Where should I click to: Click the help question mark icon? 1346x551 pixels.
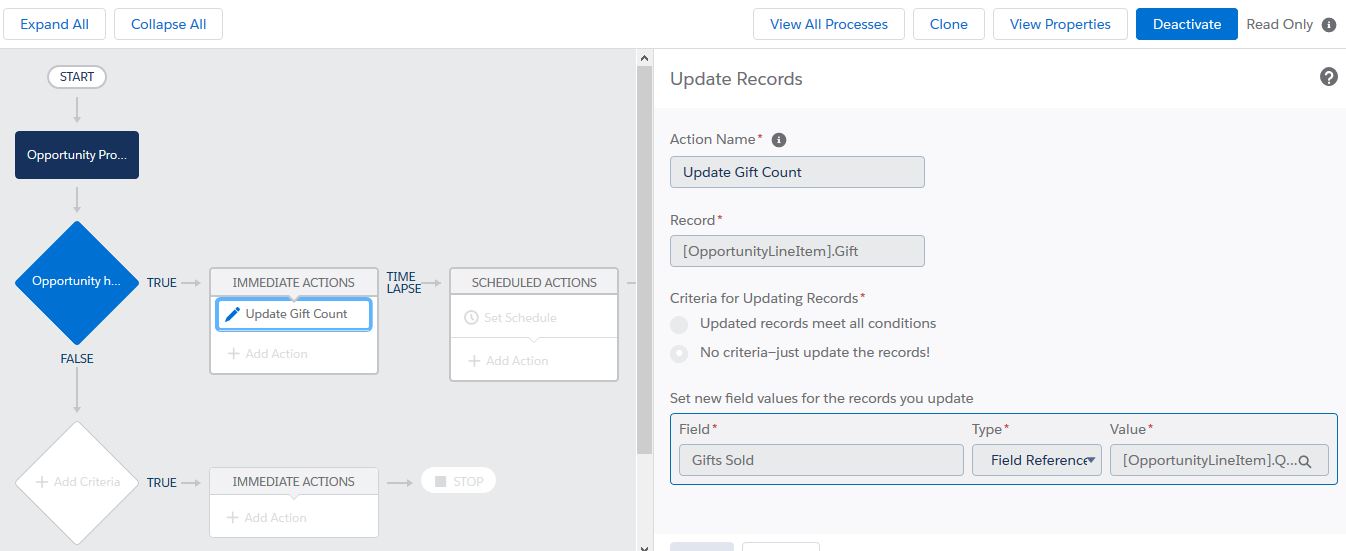(x=1328, y=77)
